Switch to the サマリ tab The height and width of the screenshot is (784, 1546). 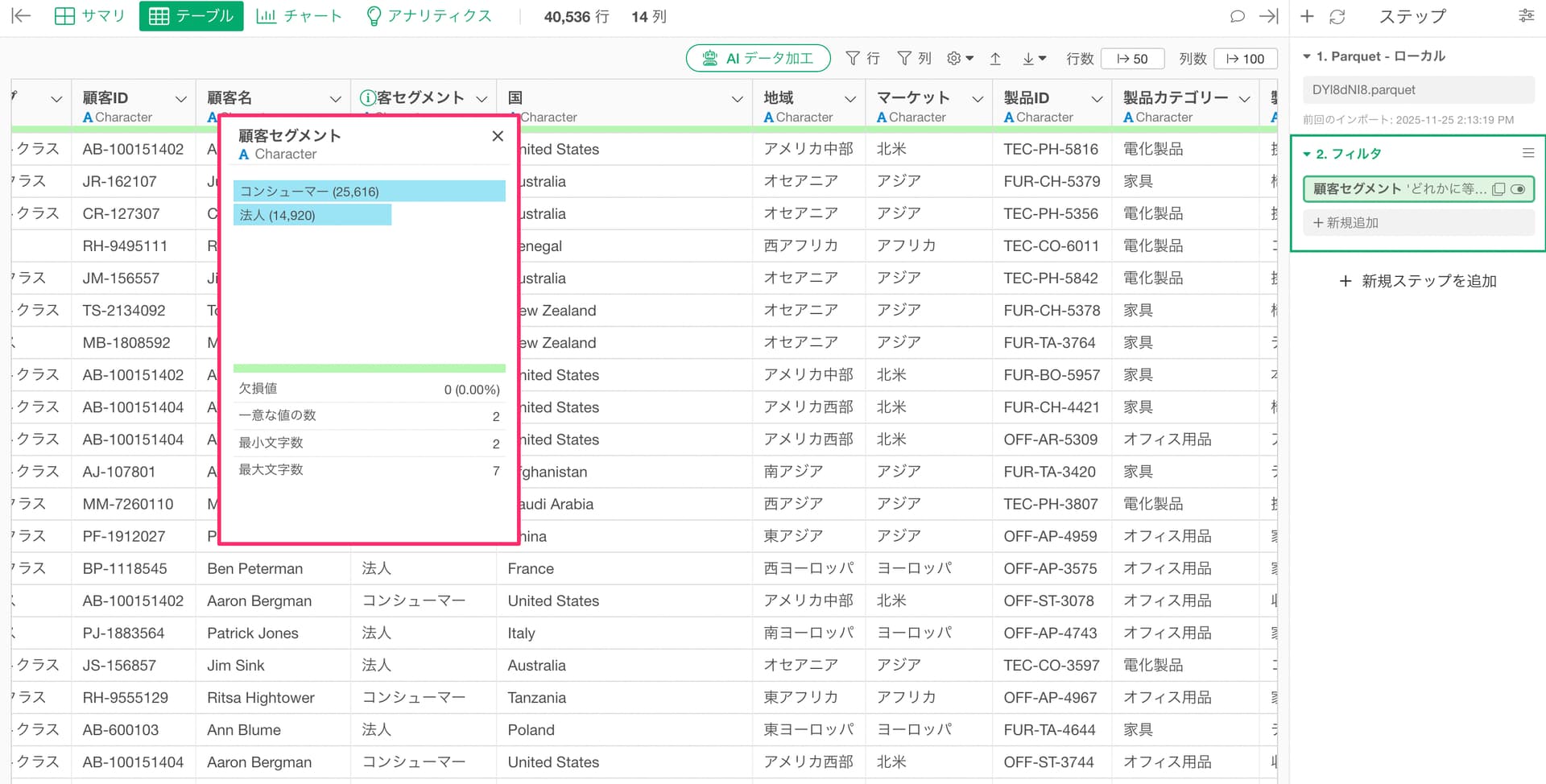(x=89, y=16)
